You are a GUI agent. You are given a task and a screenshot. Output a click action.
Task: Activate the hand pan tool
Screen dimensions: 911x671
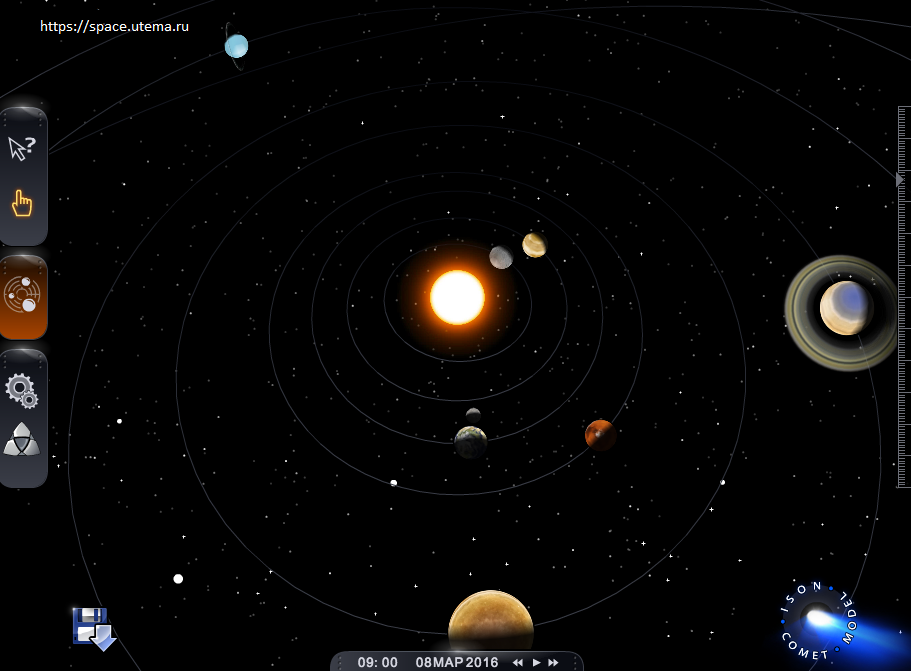[x=22, y=204]
